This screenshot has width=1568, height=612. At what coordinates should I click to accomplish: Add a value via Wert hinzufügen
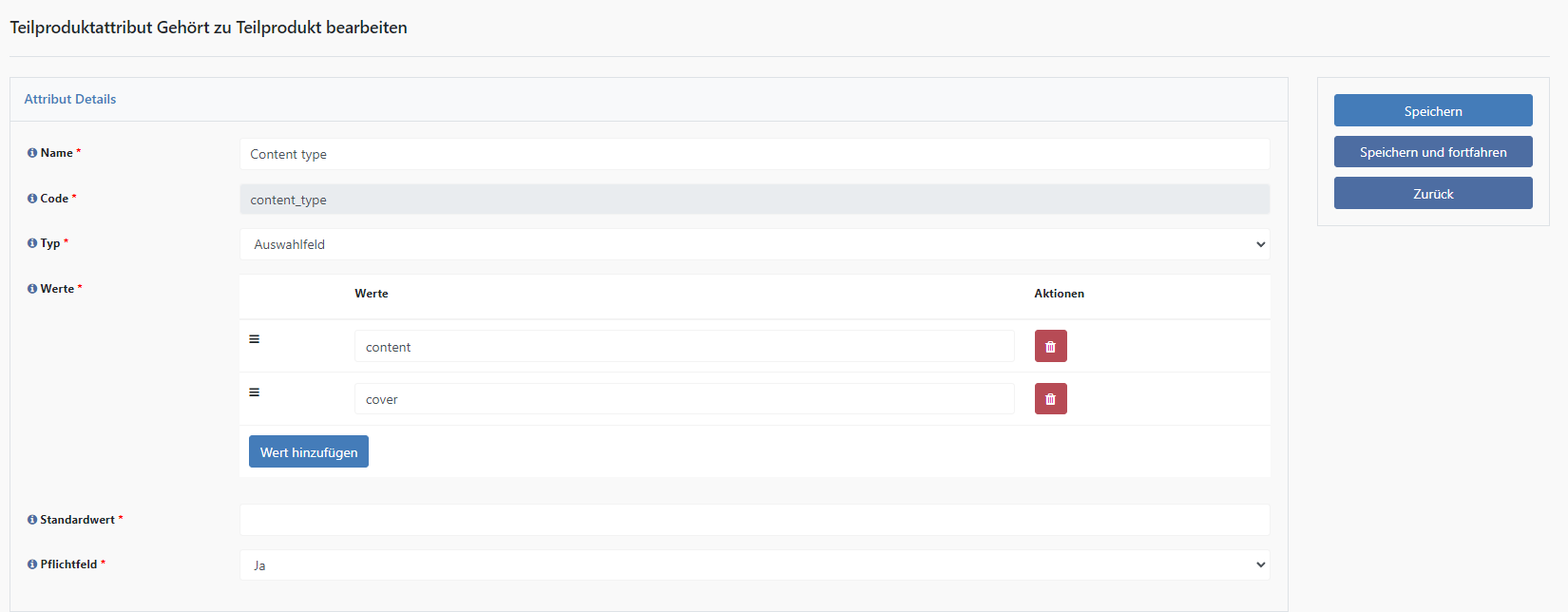point(309,452)
